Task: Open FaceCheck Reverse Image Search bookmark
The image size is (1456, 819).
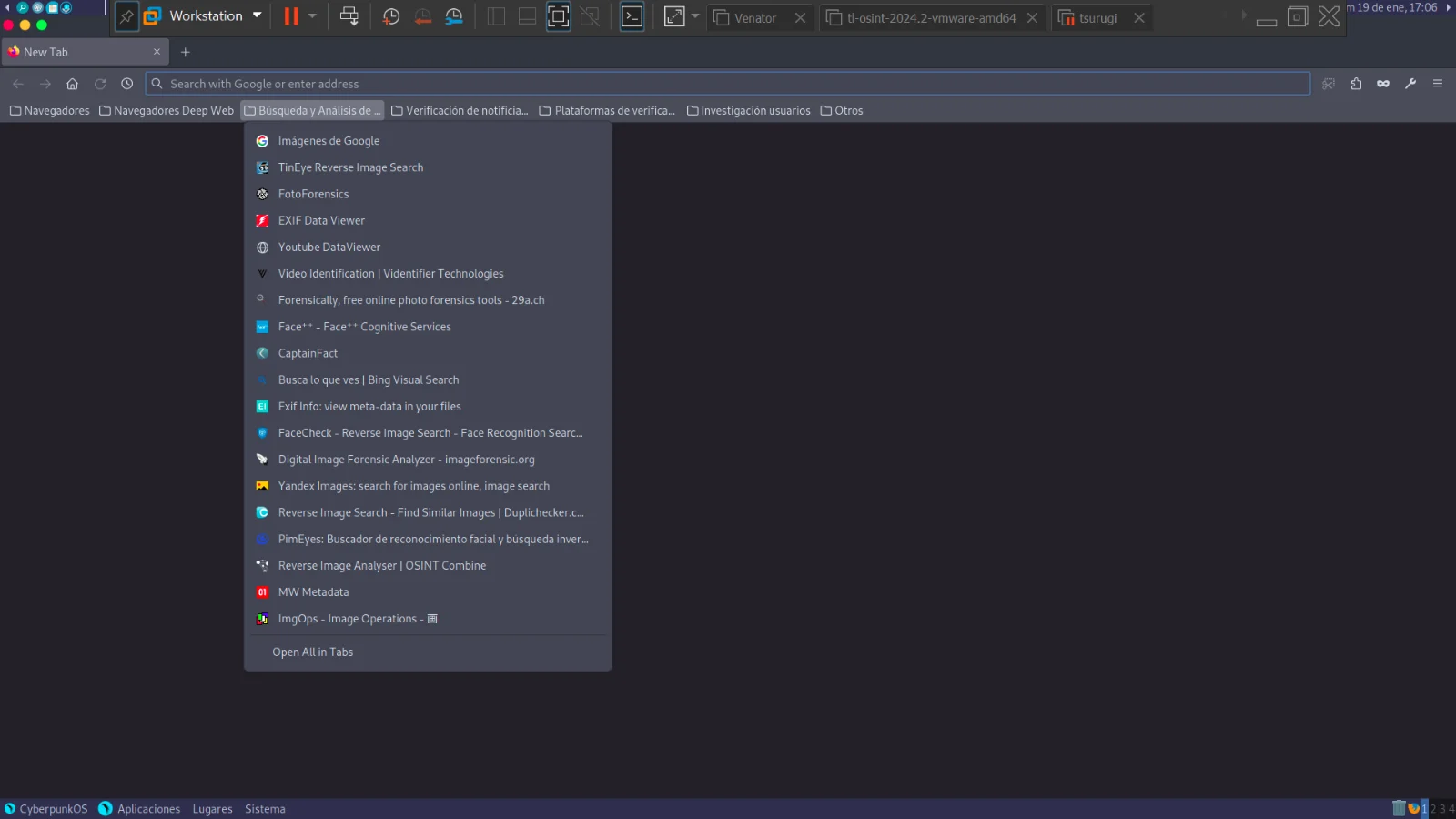Action: click(x=428, y=433)
